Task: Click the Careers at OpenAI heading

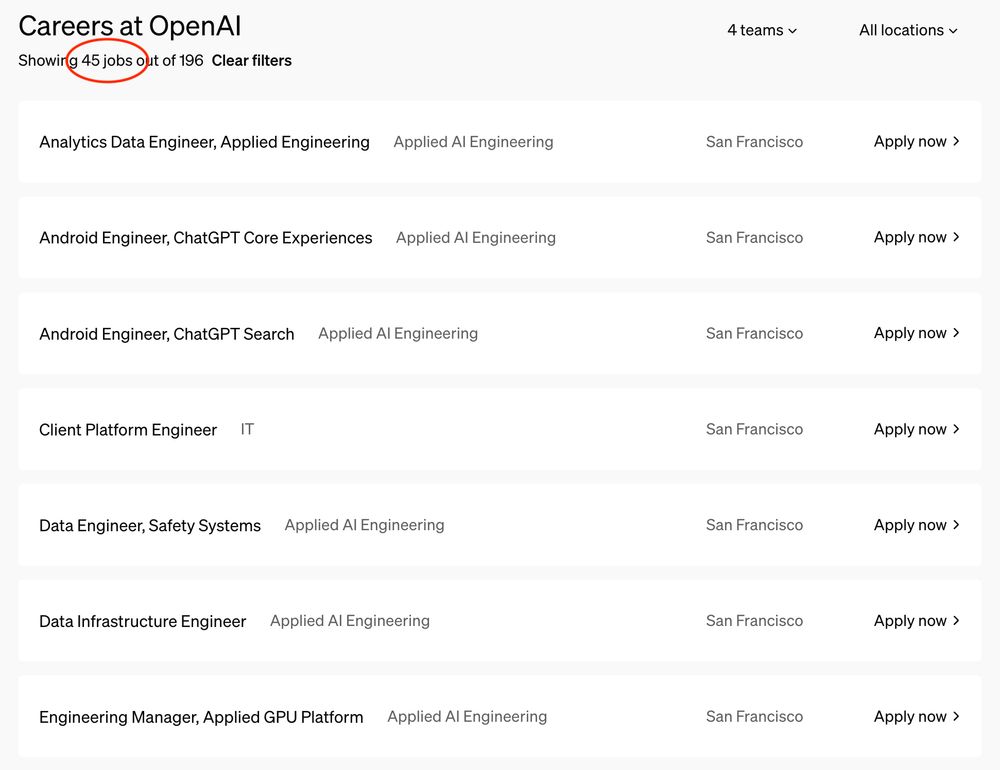Action: point(130,26)
